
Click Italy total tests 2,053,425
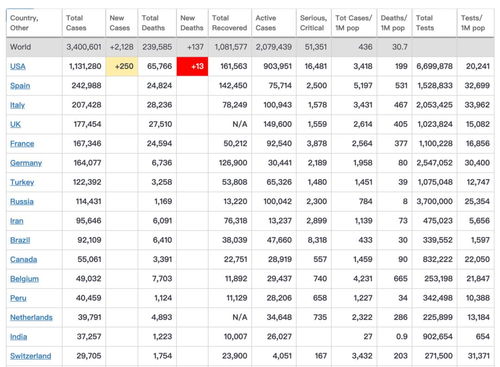(434, 105)
